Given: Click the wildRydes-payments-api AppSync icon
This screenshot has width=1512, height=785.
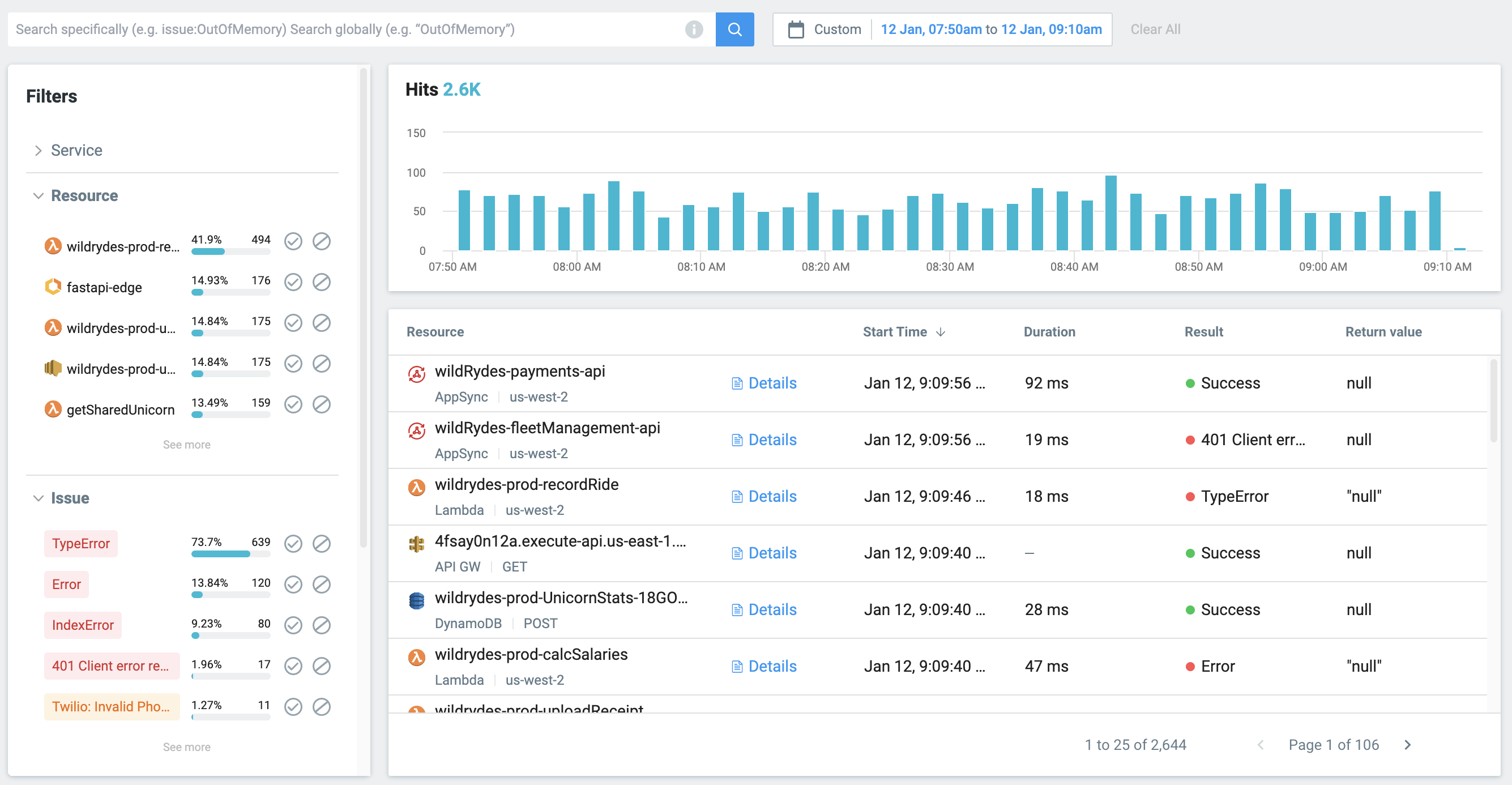Looking at the screenshot, I should pyautogui.click(x=416, y=374).
